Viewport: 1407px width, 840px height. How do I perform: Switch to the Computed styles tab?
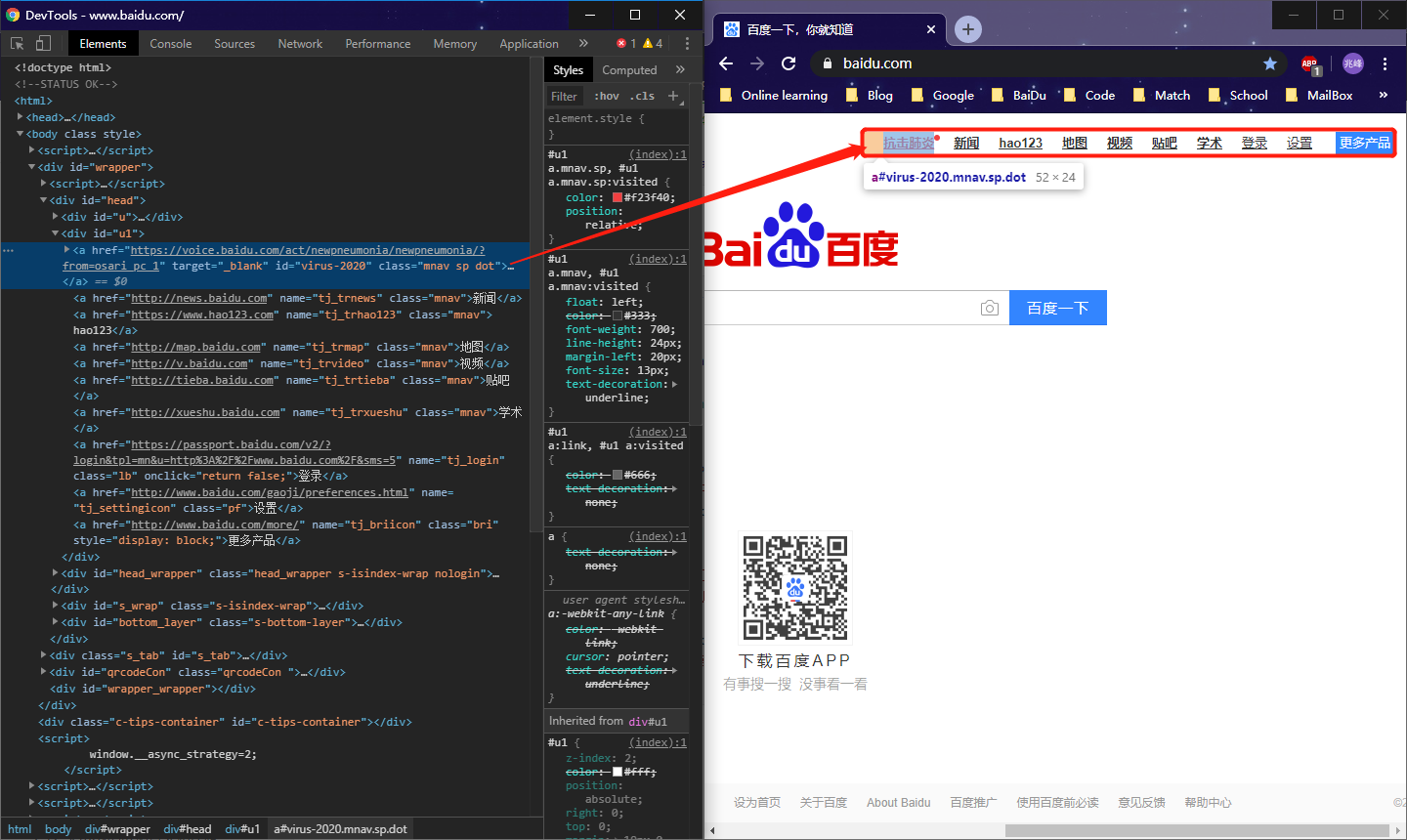tap(629, 69)
